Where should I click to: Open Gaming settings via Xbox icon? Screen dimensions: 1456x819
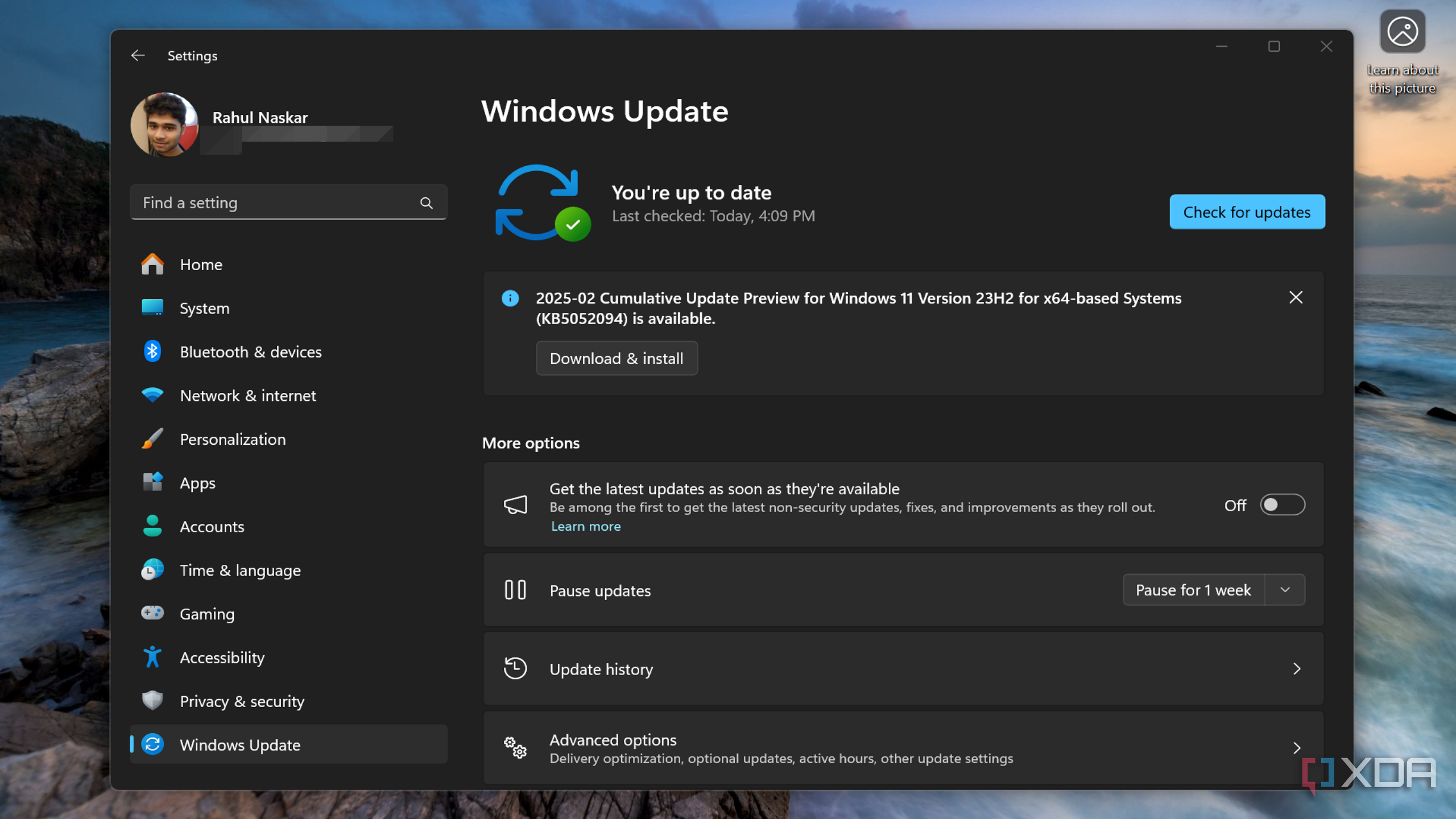click(x=152, y=614)
